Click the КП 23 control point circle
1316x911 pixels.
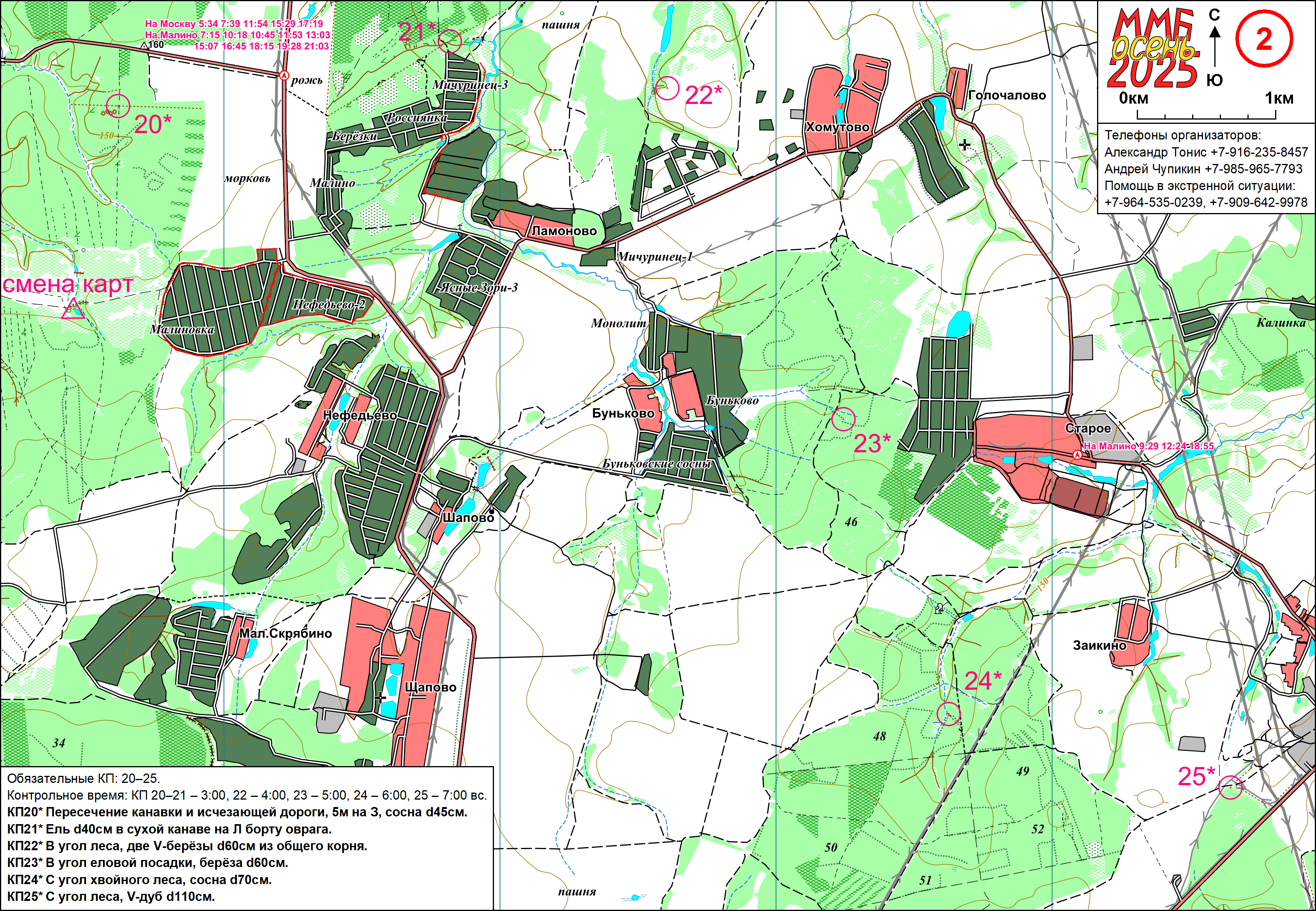coord(843,419)
